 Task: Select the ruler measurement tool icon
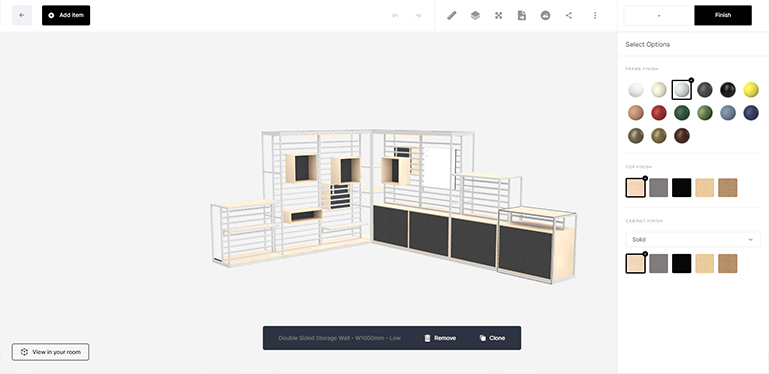pyautogui.click(x=452, y=15)
